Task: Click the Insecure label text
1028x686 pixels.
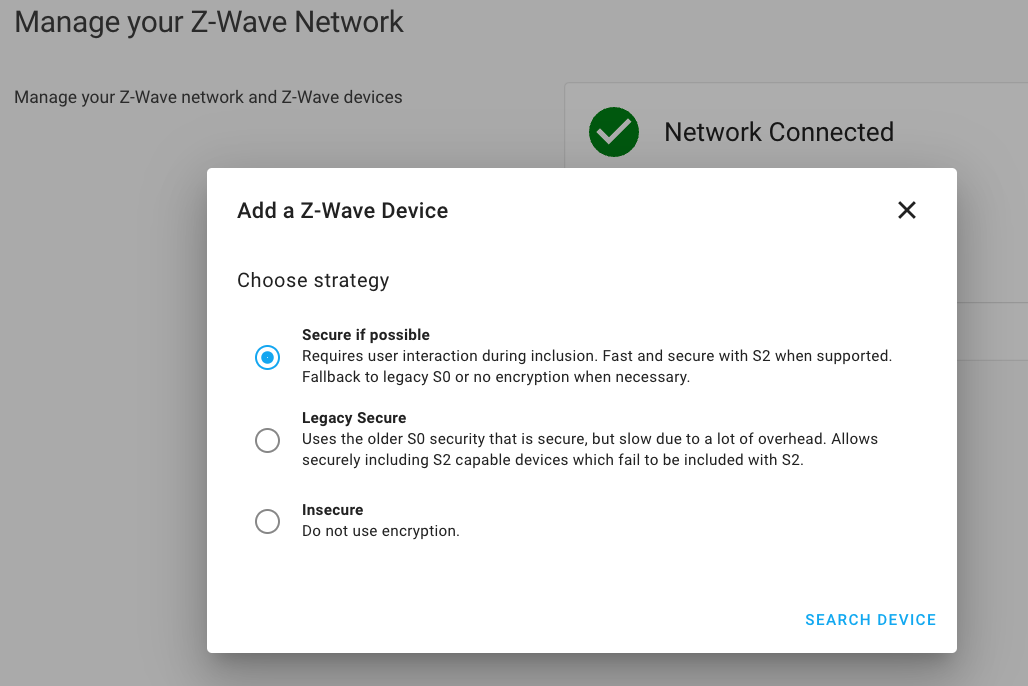Action: click(x=331, y=509)
